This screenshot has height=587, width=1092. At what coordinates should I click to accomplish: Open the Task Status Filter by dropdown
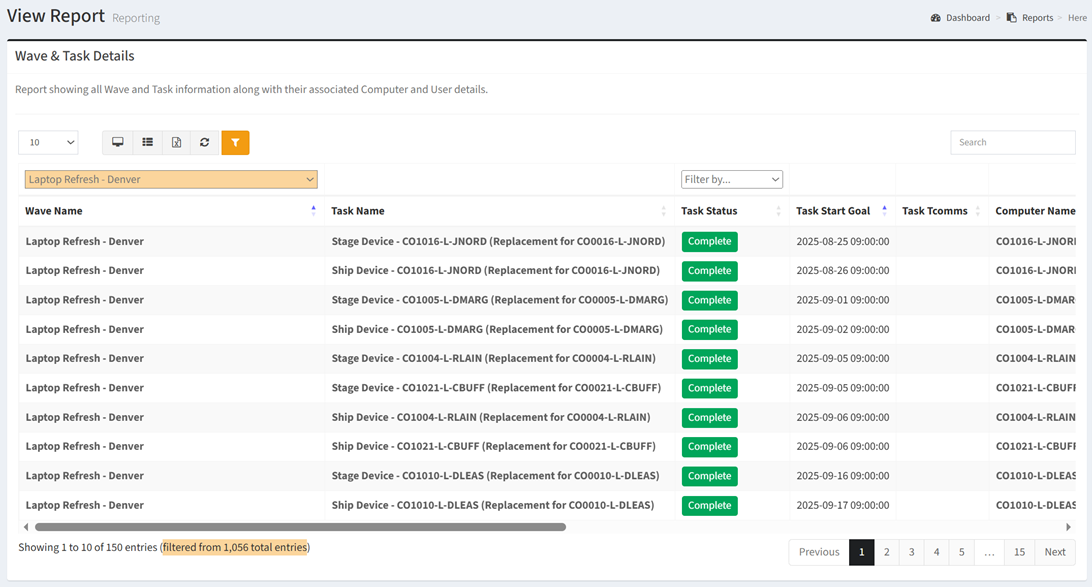(731, 179)
